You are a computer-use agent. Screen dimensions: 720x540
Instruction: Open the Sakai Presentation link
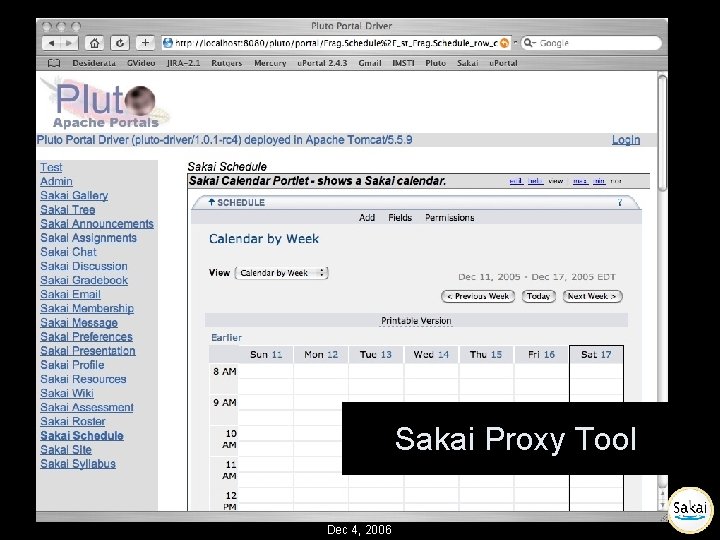(88, 351)
